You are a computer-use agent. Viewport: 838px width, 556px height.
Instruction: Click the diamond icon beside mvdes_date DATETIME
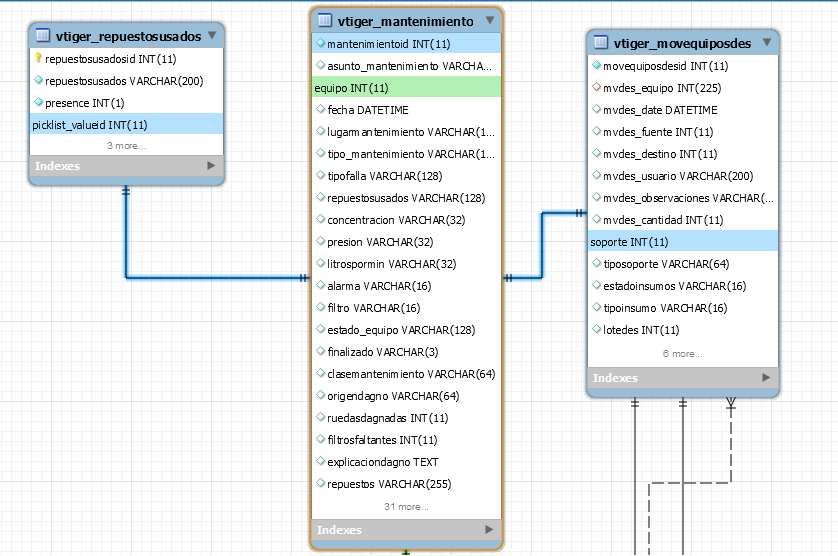[596, 109]
